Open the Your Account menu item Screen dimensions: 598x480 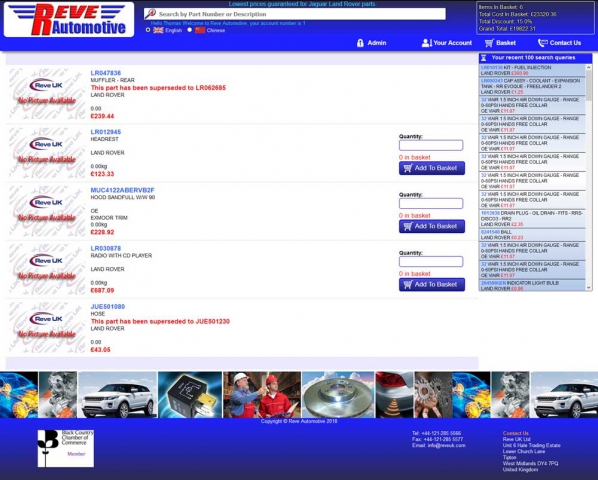447,43
